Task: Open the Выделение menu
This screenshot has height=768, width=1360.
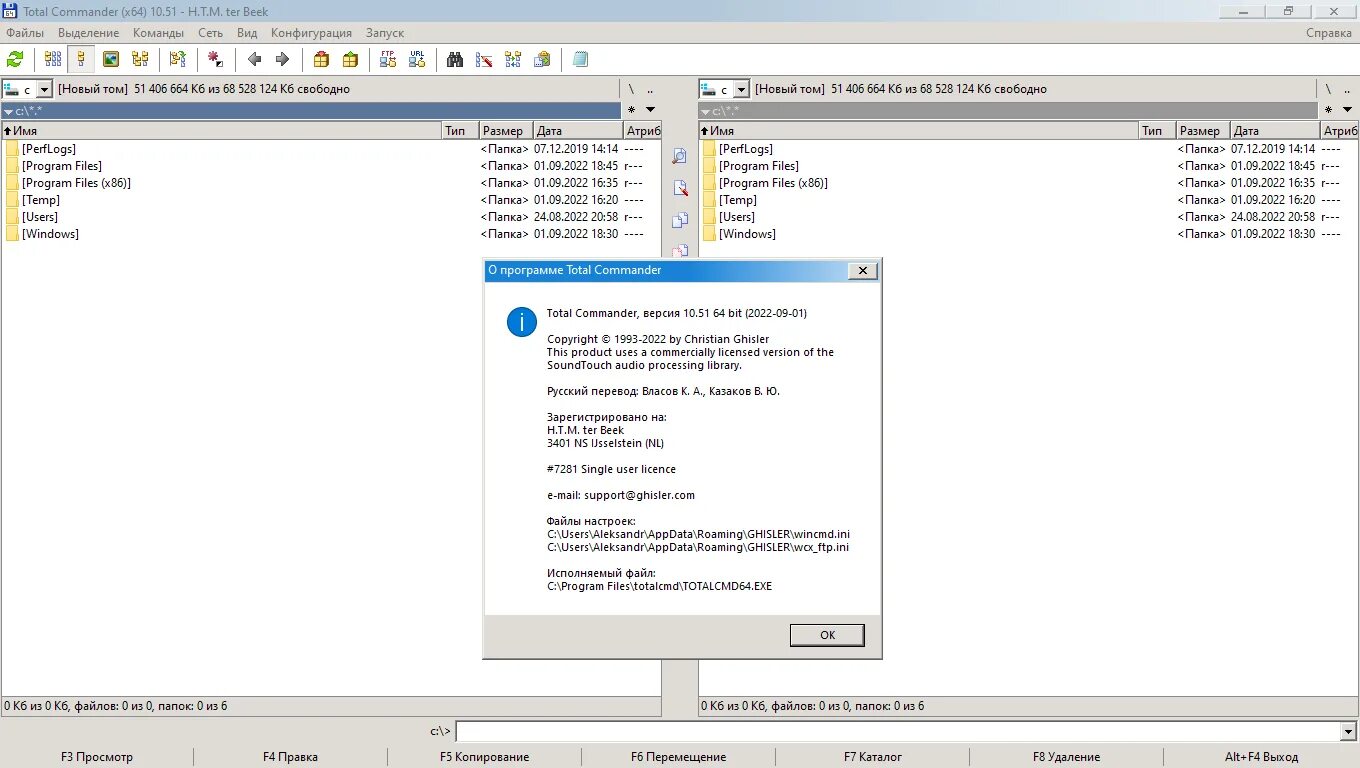Action: click(89, 33)
